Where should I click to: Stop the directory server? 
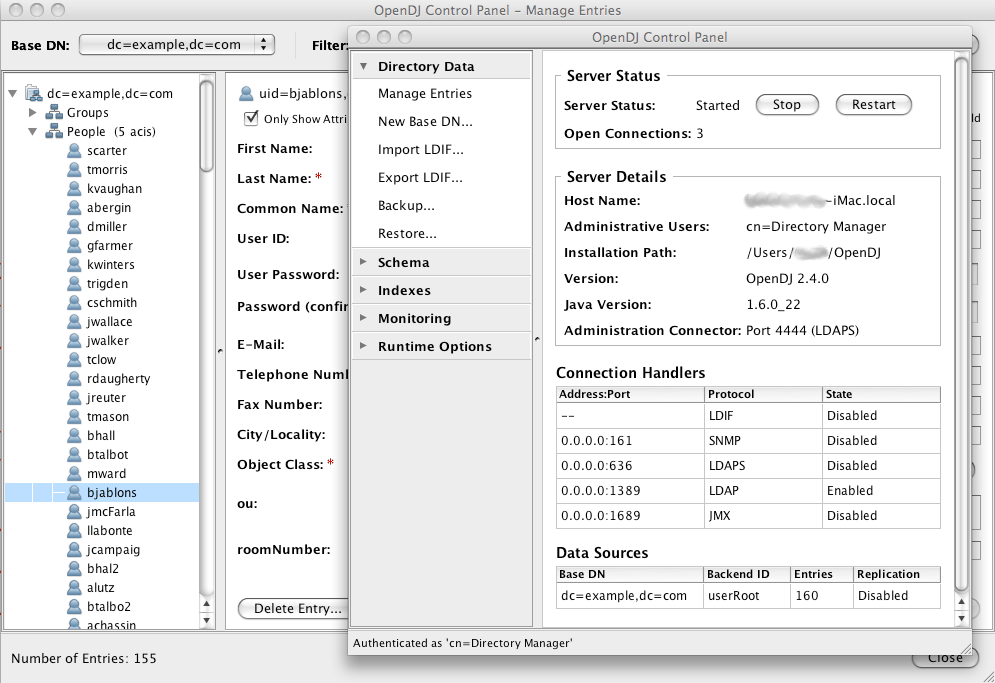click(787, 105)
